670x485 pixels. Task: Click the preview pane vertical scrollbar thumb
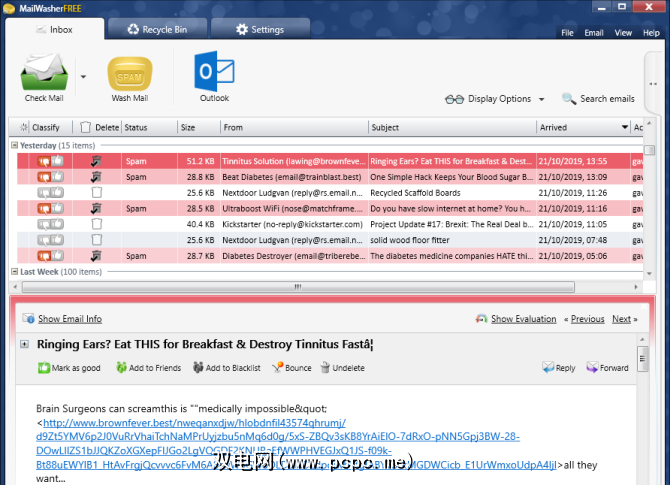642,359
